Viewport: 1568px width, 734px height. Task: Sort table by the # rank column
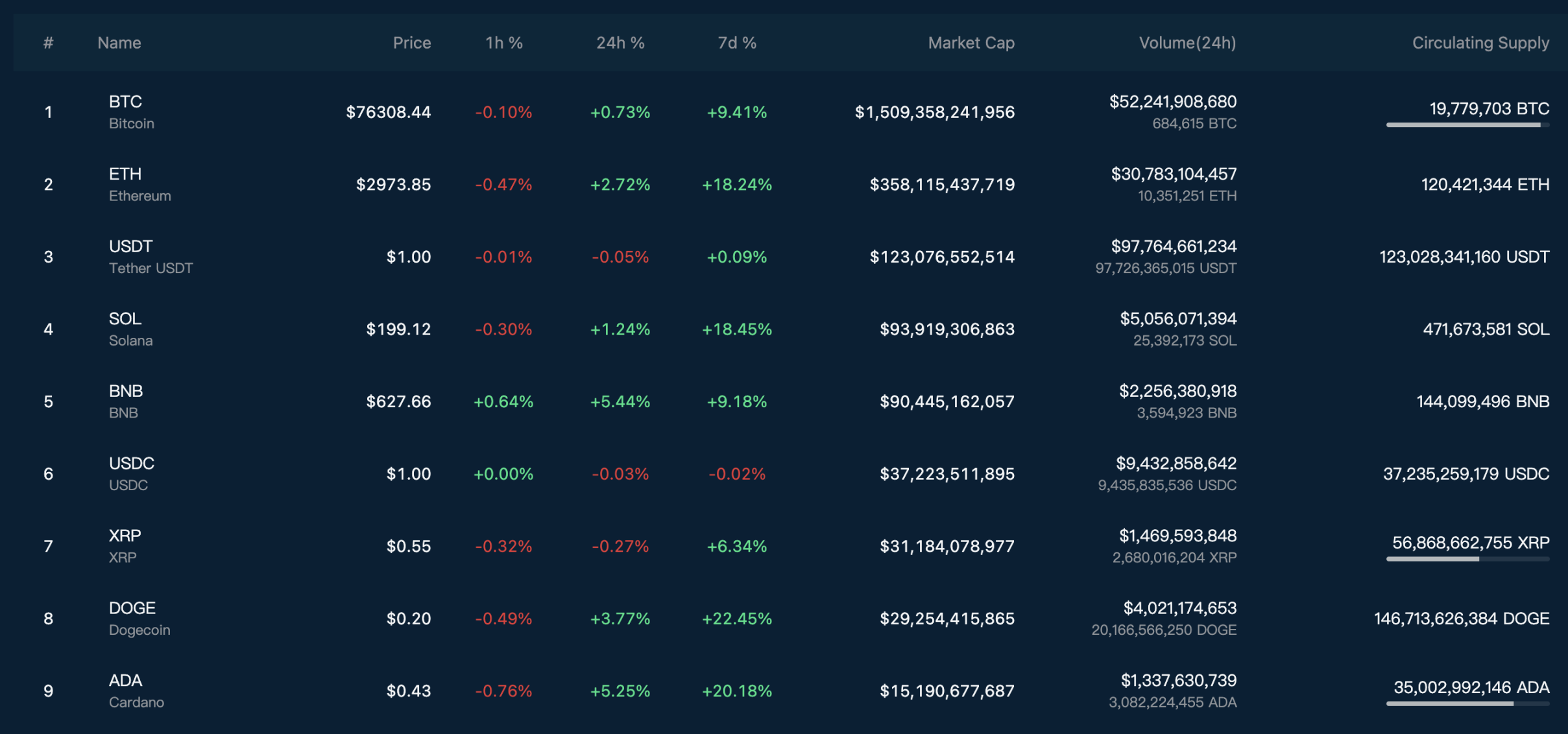[x=48, y=43]
